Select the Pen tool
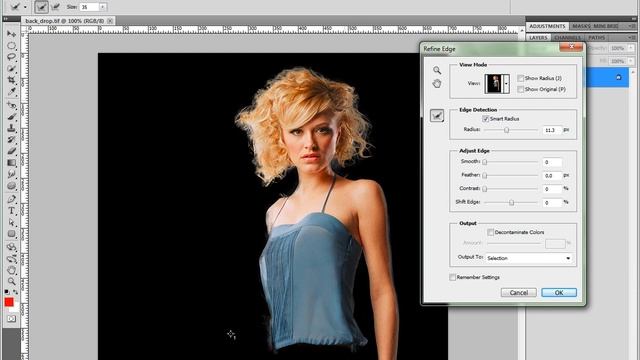Screen dimensions: 640x360 (x=11, y=200)
